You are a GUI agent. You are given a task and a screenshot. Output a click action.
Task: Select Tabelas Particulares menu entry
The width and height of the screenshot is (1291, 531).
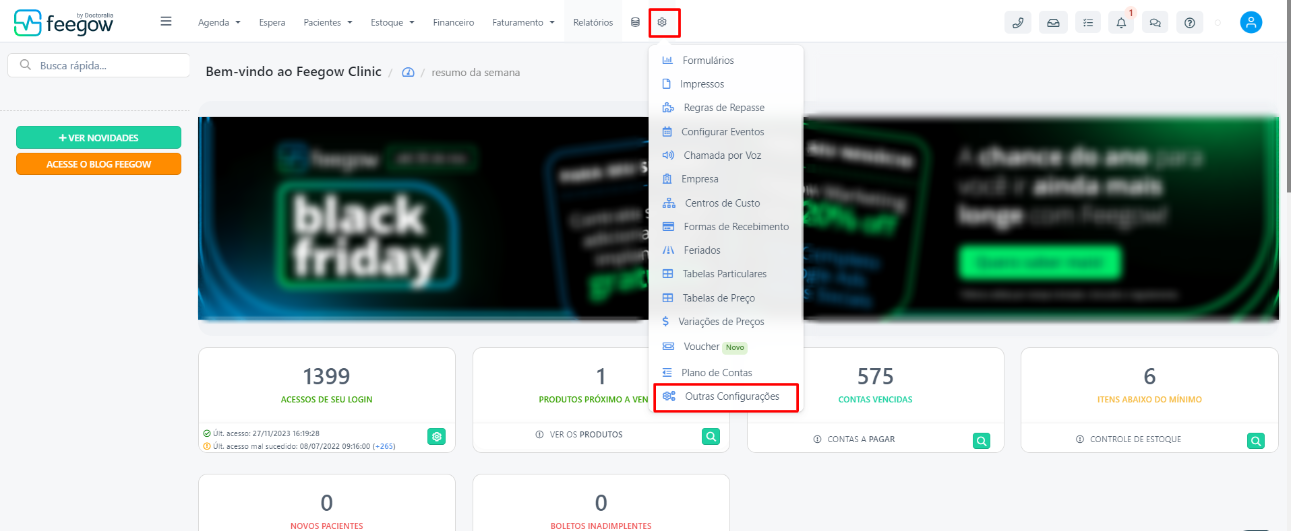coord(726,274)
